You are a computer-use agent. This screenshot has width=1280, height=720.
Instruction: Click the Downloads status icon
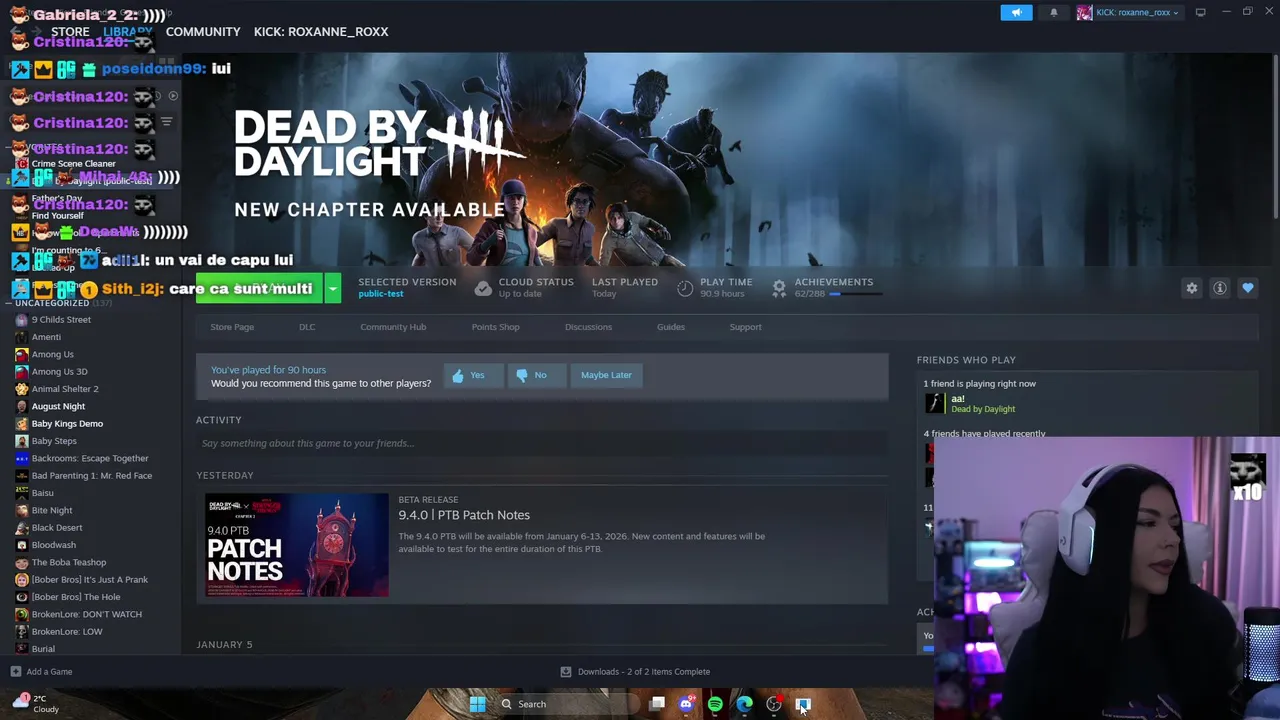[566, 672]
